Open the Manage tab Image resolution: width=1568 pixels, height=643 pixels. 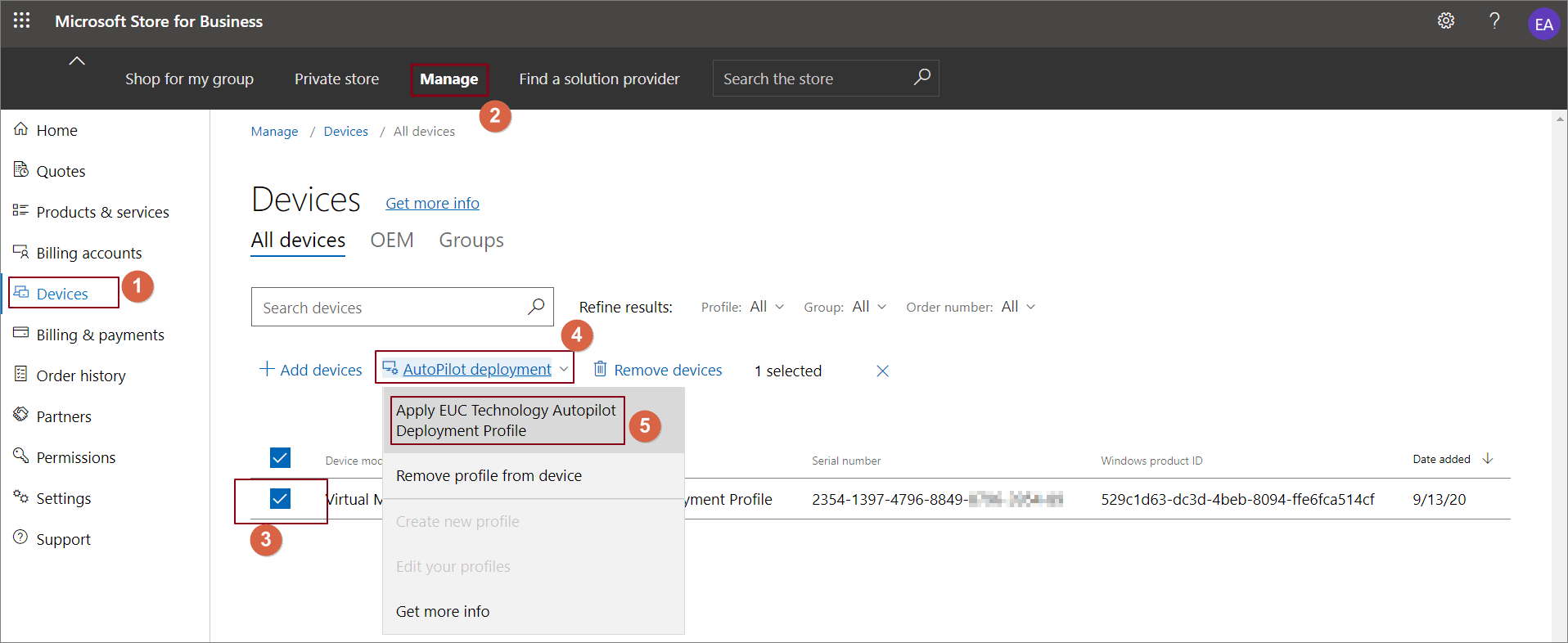pyautogui.click(x=449, y=79)
